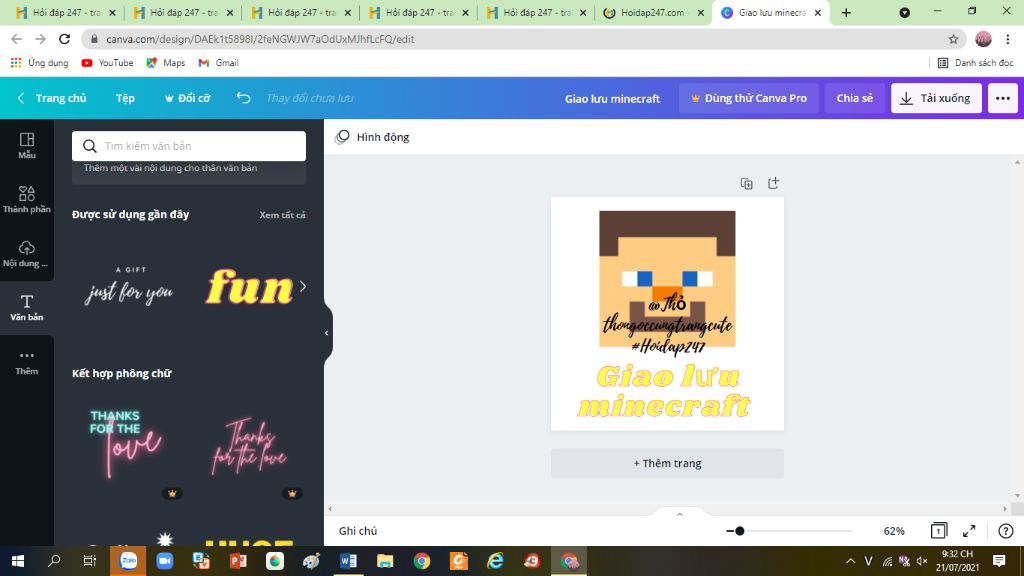Open the Nội dung uploads panel
This screenshot has height=576, width=1024.
coord(27,253)
